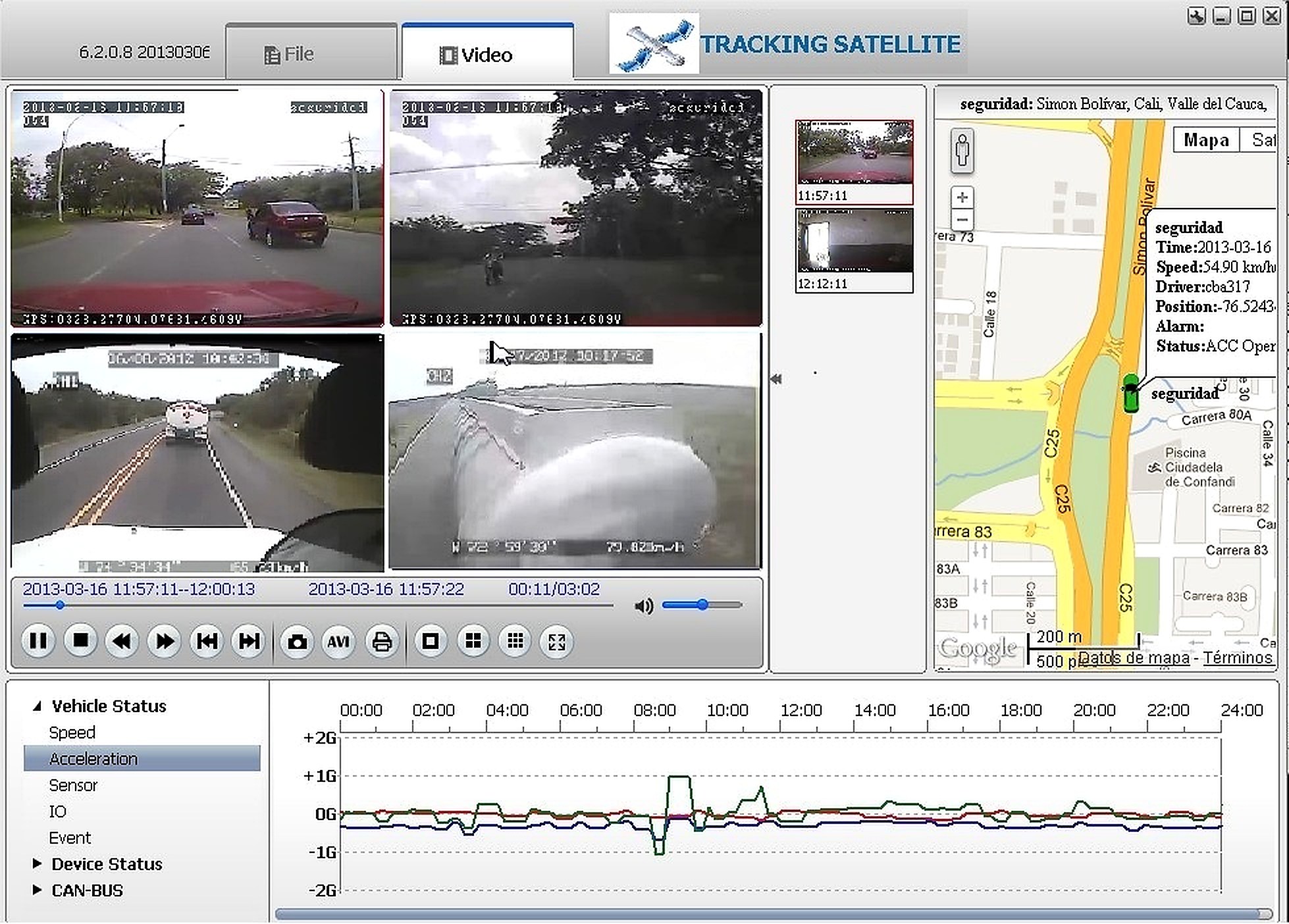Open the 11:57:11 video thumbnail

(855, 162)
